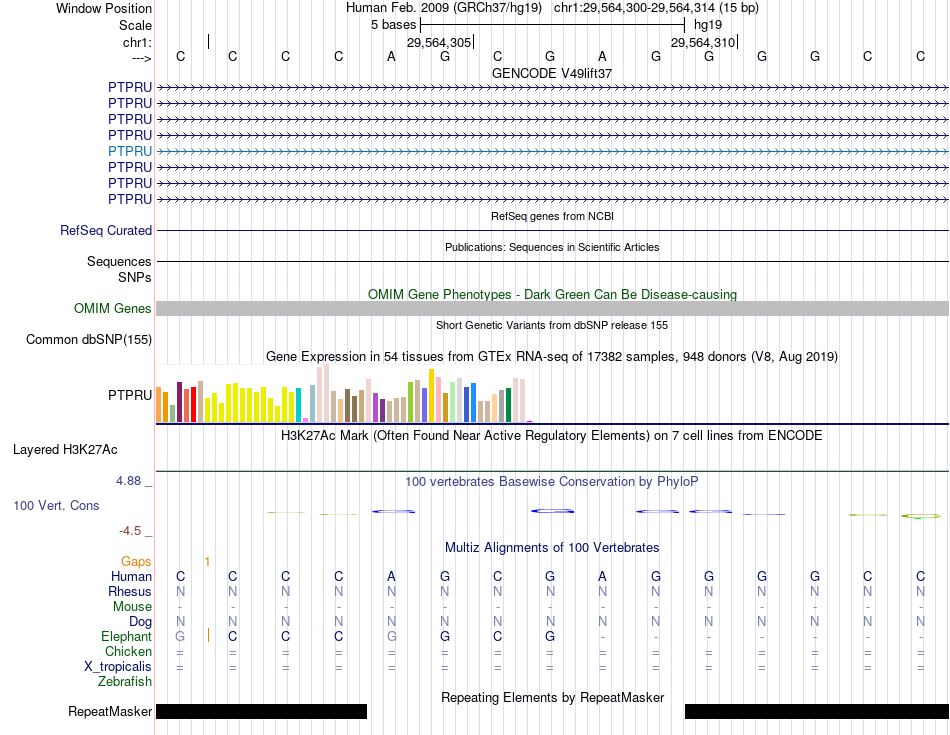Viewport: 950px width, 735px height.
Task: Select the Elephant alignment row label
Action: point(127,637)
